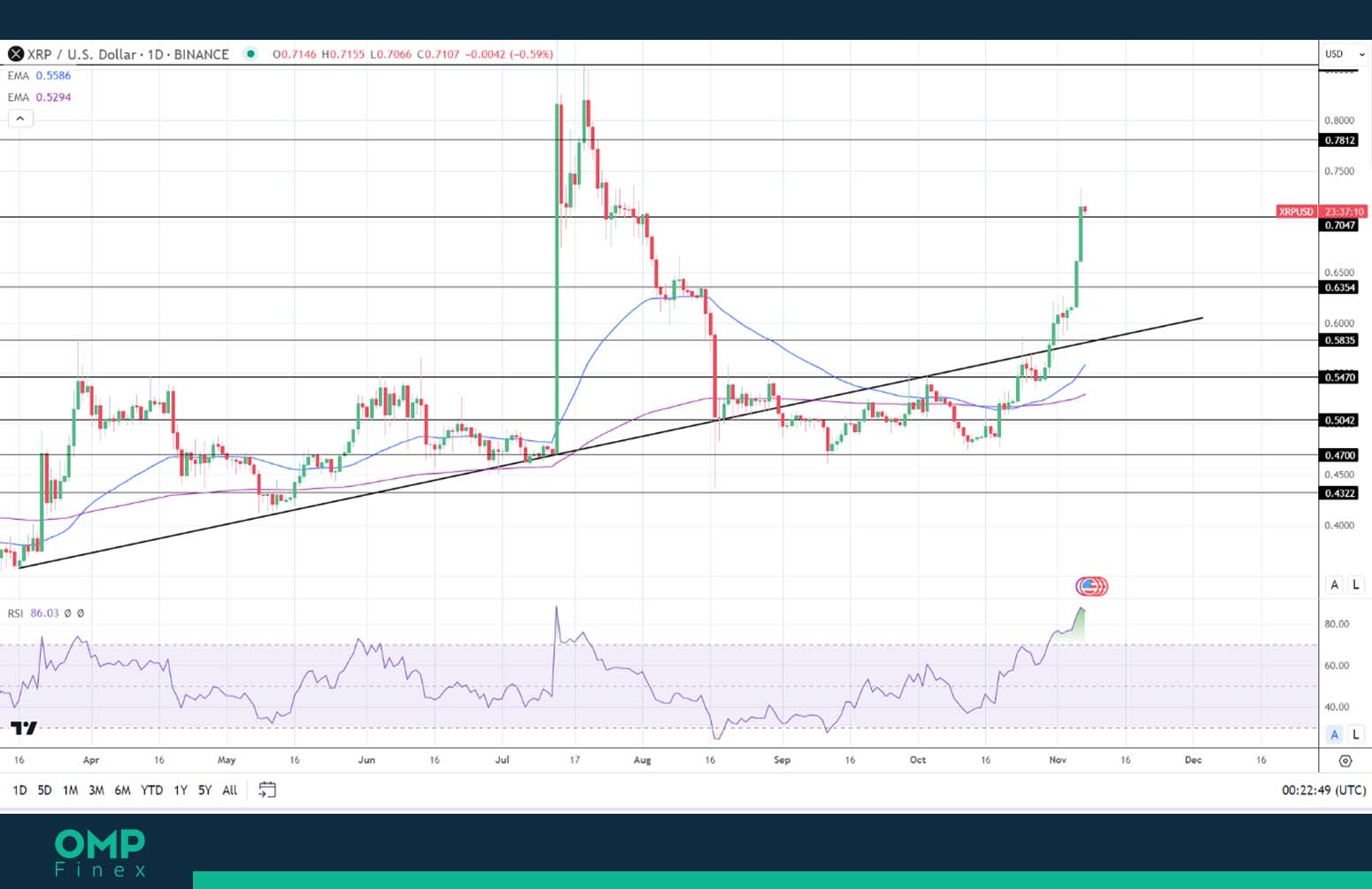The width and height of the screenshot is (1372, 889).
Task: Toggle log scale L on main price pane
Action: point(1355,584)
